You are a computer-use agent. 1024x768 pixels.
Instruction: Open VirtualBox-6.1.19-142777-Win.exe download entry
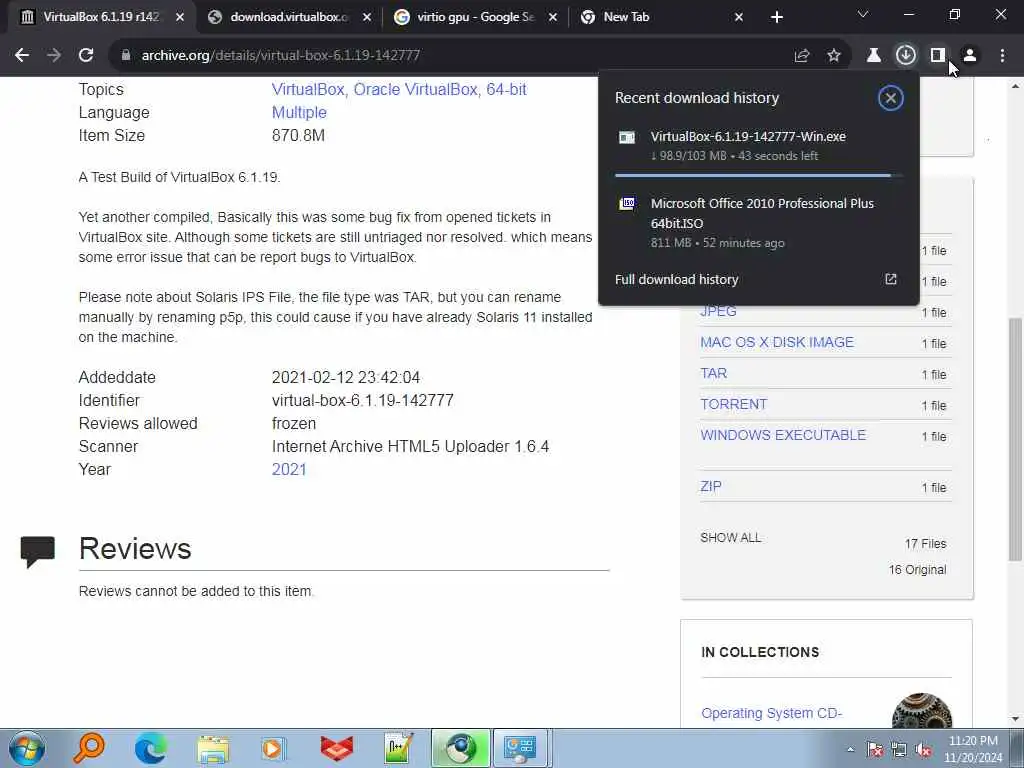(758, 146)
